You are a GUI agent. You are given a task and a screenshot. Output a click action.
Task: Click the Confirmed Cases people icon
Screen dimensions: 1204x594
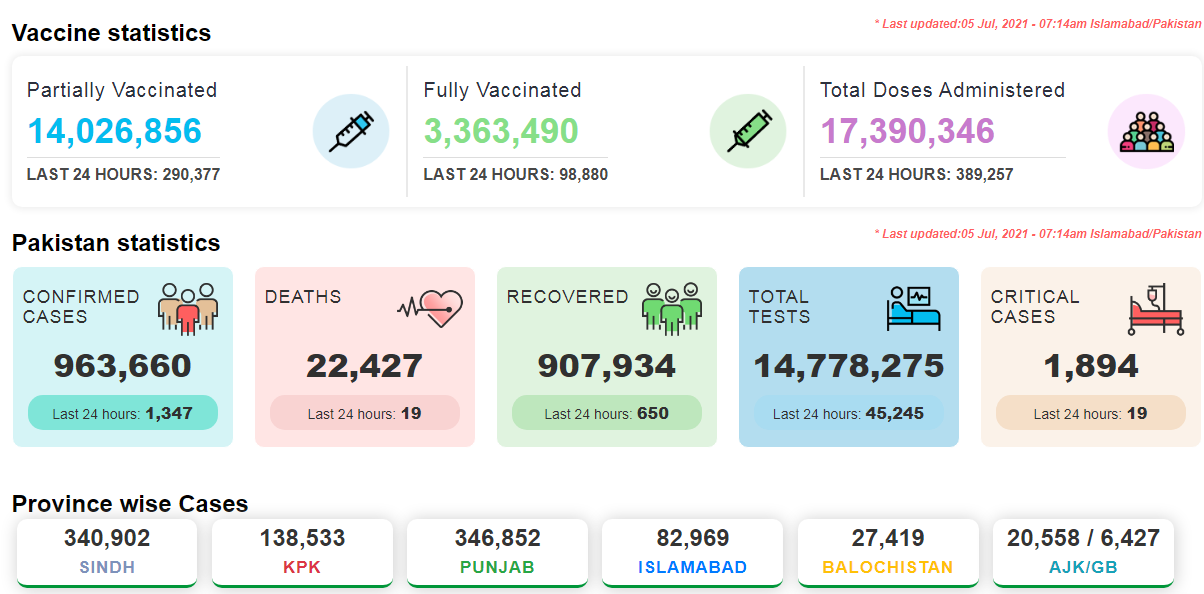coord(187,307)
